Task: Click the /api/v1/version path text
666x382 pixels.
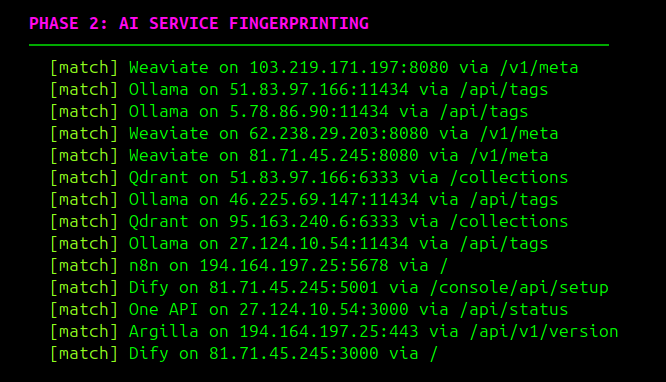Action: [544, 332]
